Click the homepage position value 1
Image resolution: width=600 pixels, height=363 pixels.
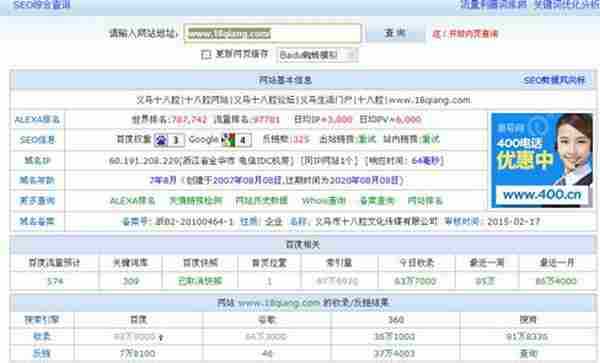(269, 282)
